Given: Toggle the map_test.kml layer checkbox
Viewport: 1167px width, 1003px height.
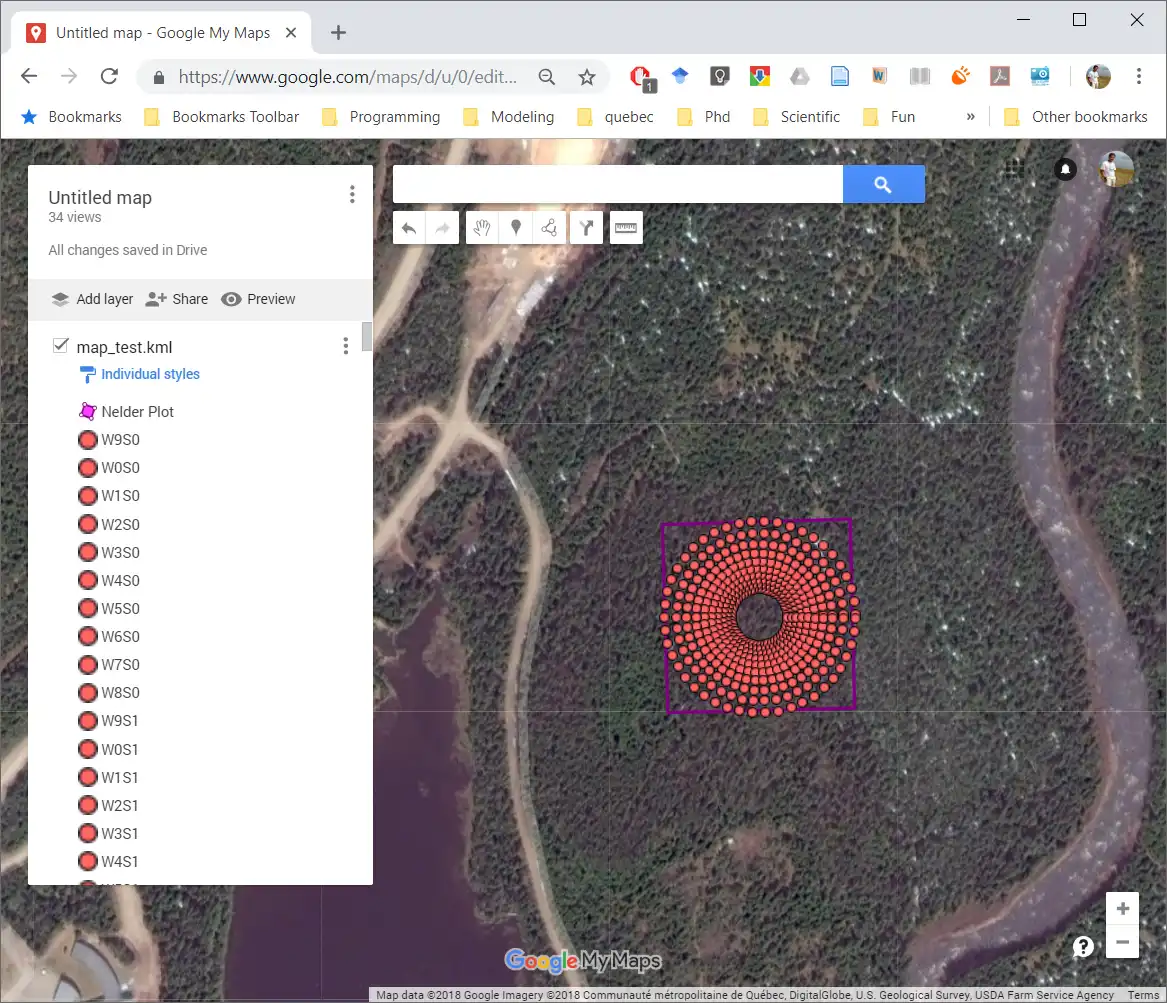Looking at the screenshot, I should coord(60,346).
